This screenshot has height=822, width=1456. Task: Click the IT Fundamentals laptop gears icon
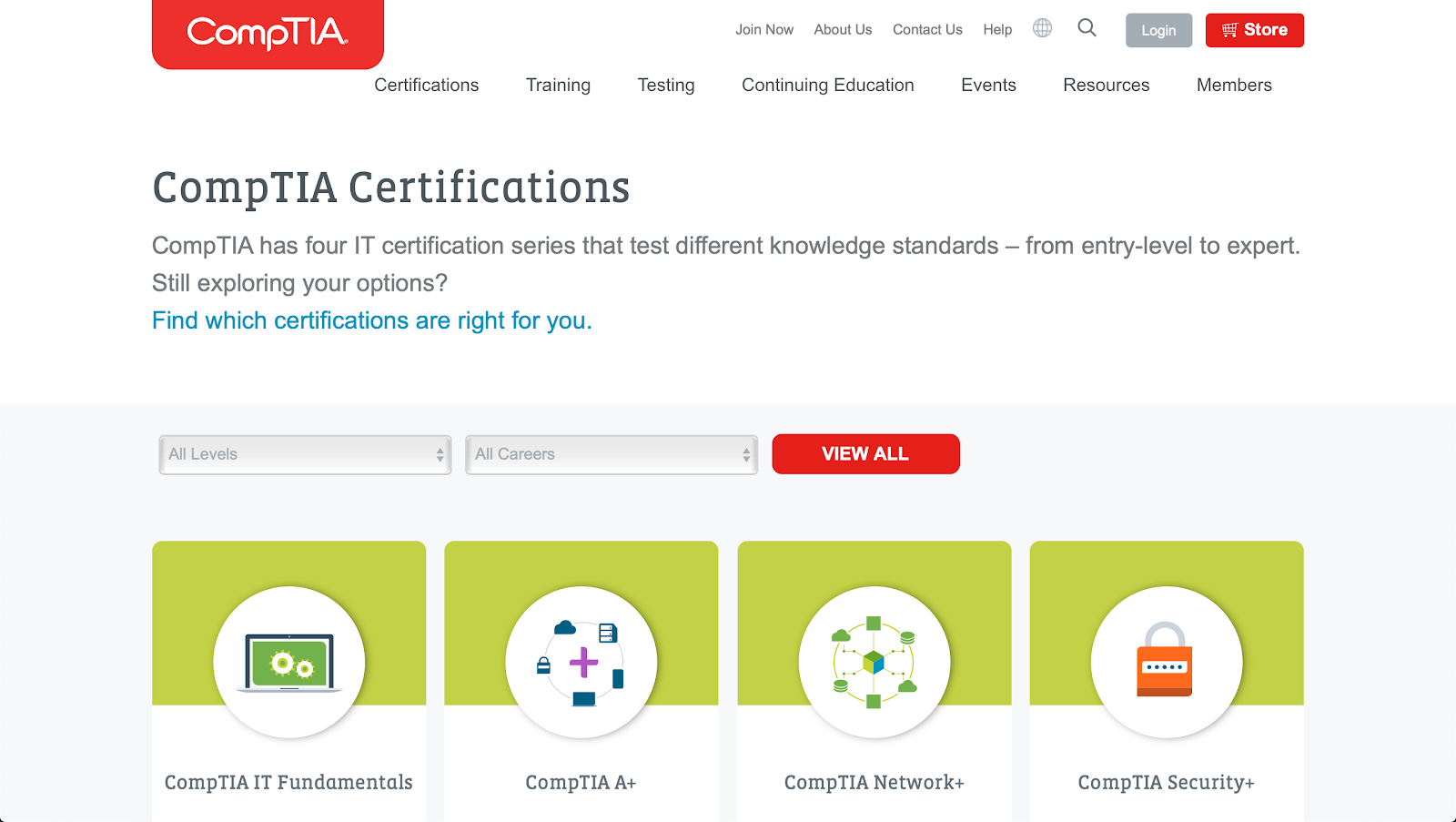tap(289, 662)
